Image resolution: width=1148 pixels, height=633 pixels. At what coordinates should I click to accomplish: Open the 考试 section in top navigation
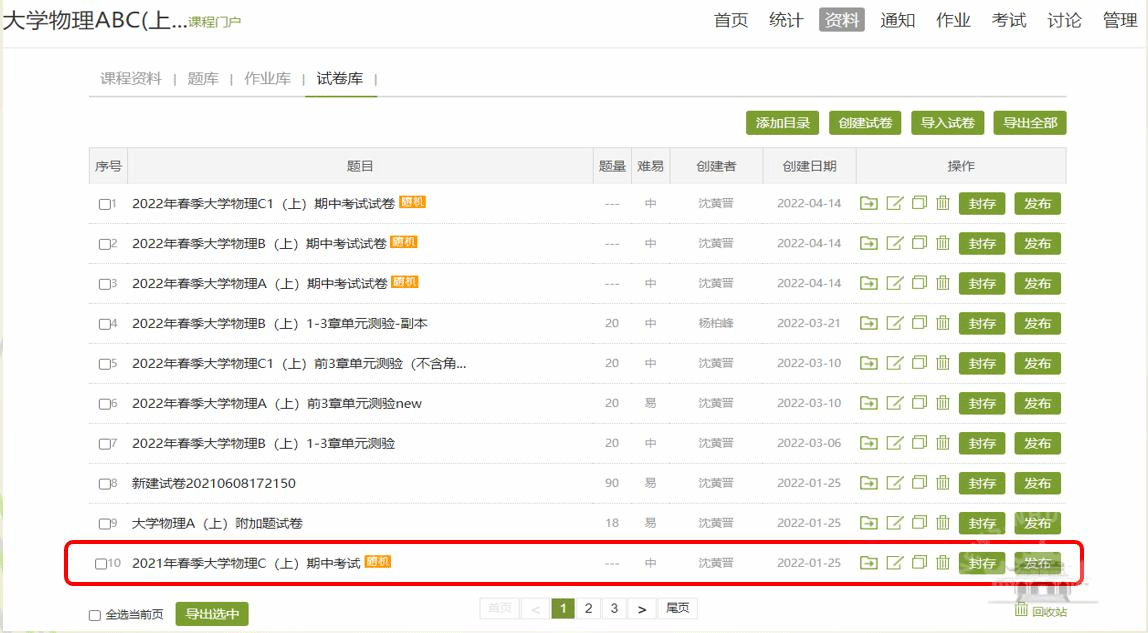[1008, 20]
